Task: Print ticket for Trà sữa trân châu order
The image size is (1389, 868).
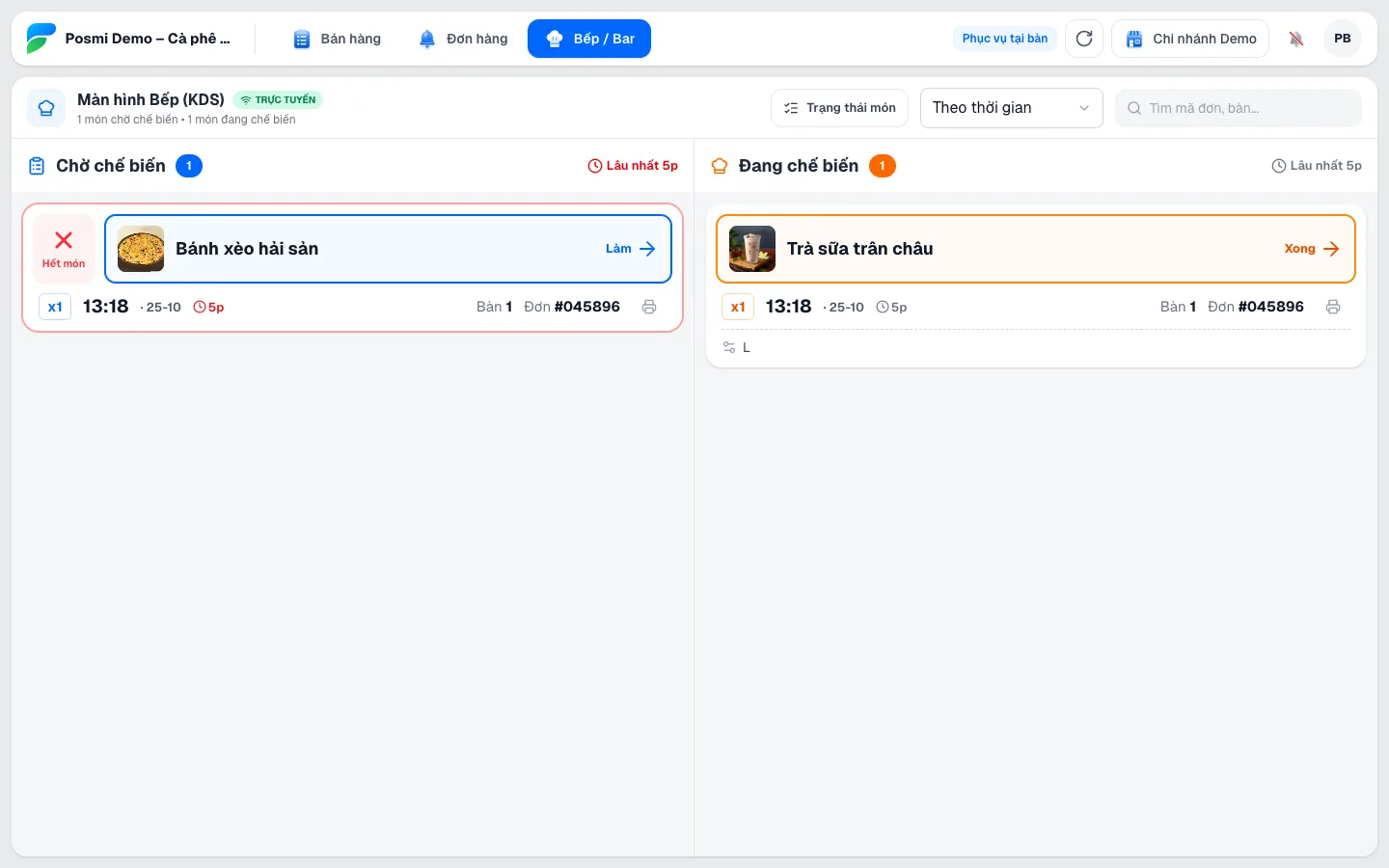Action: [x=1333, y=307]
